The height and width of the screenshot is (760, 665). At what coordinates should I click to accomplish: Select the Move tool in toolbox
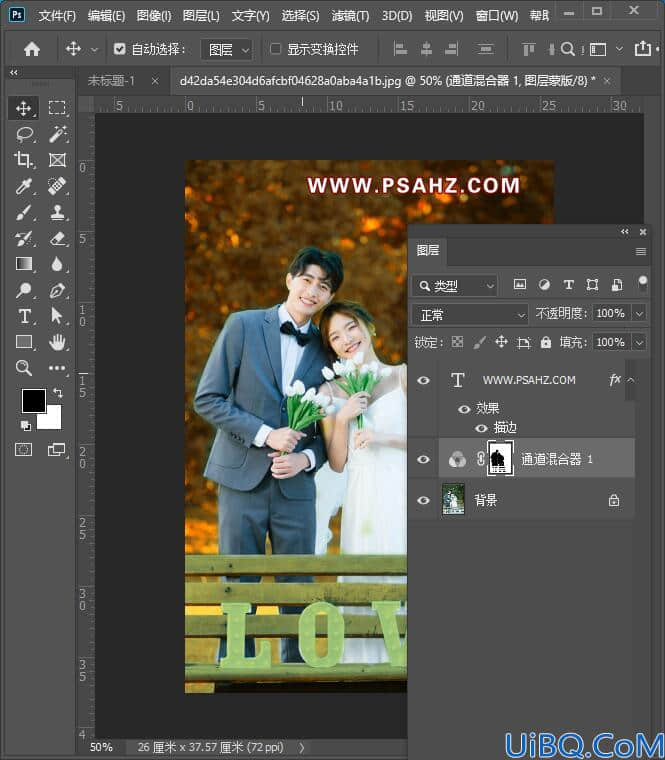tap(23, 108)
